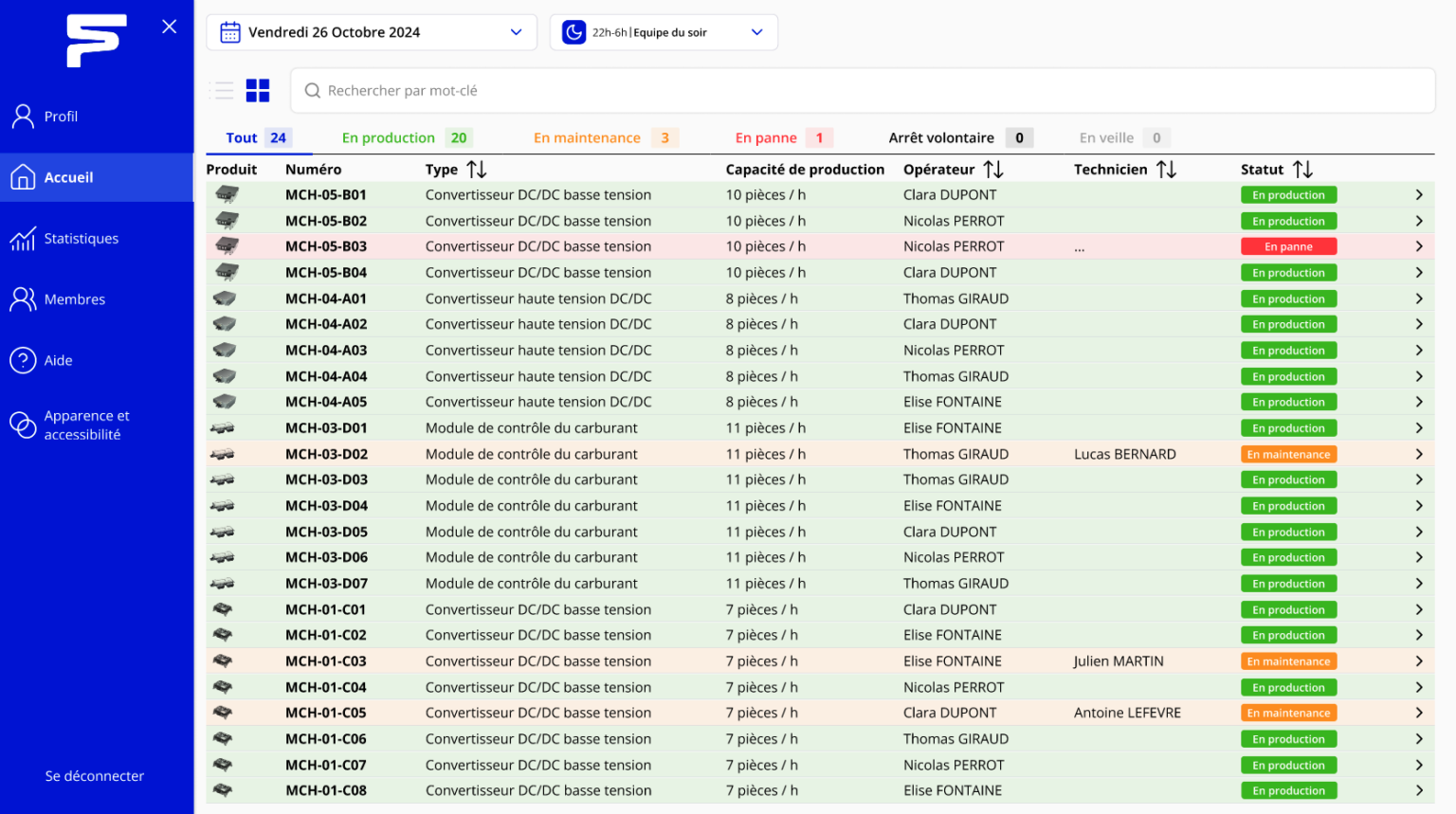The height and width of the screenshot is (814, 1456).
Task: Click Se déconnecter to log out
Action: coord(95,776)
